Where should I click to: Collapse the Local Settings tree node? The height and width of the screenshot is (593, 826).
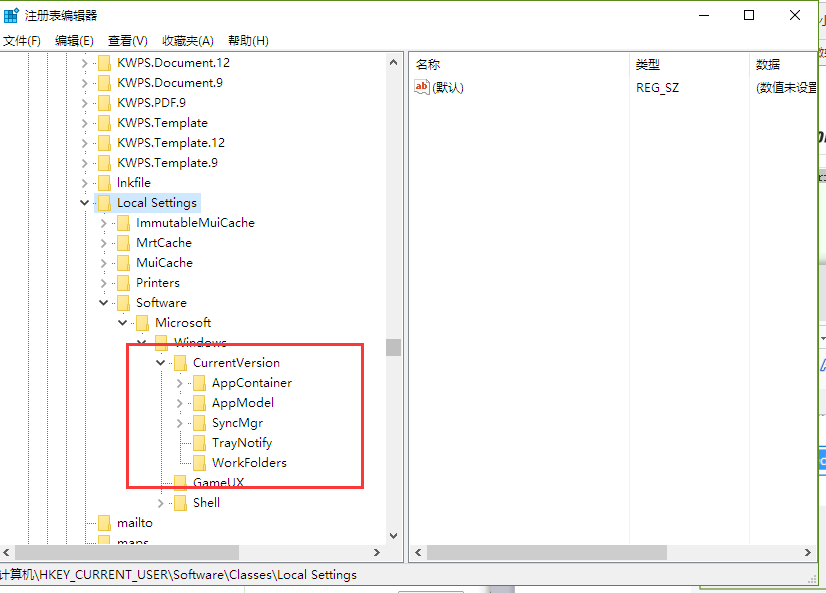pos(85,202)
